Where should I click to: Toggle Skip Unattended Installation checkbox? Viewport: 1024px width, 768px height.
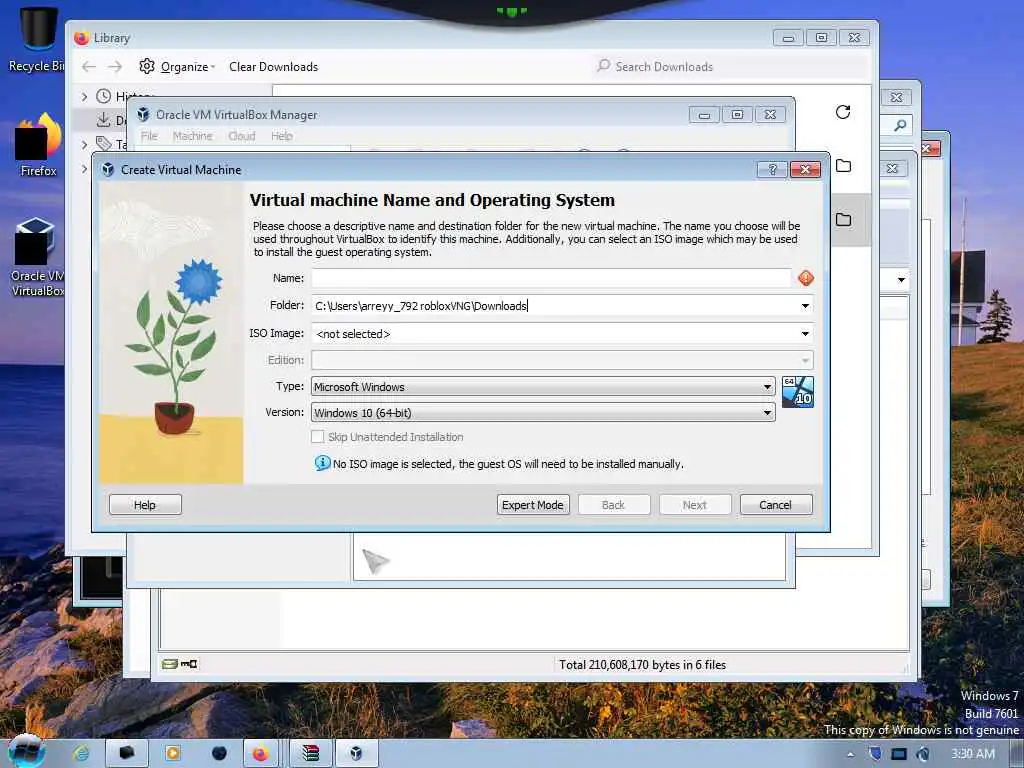tap(317, 437)
